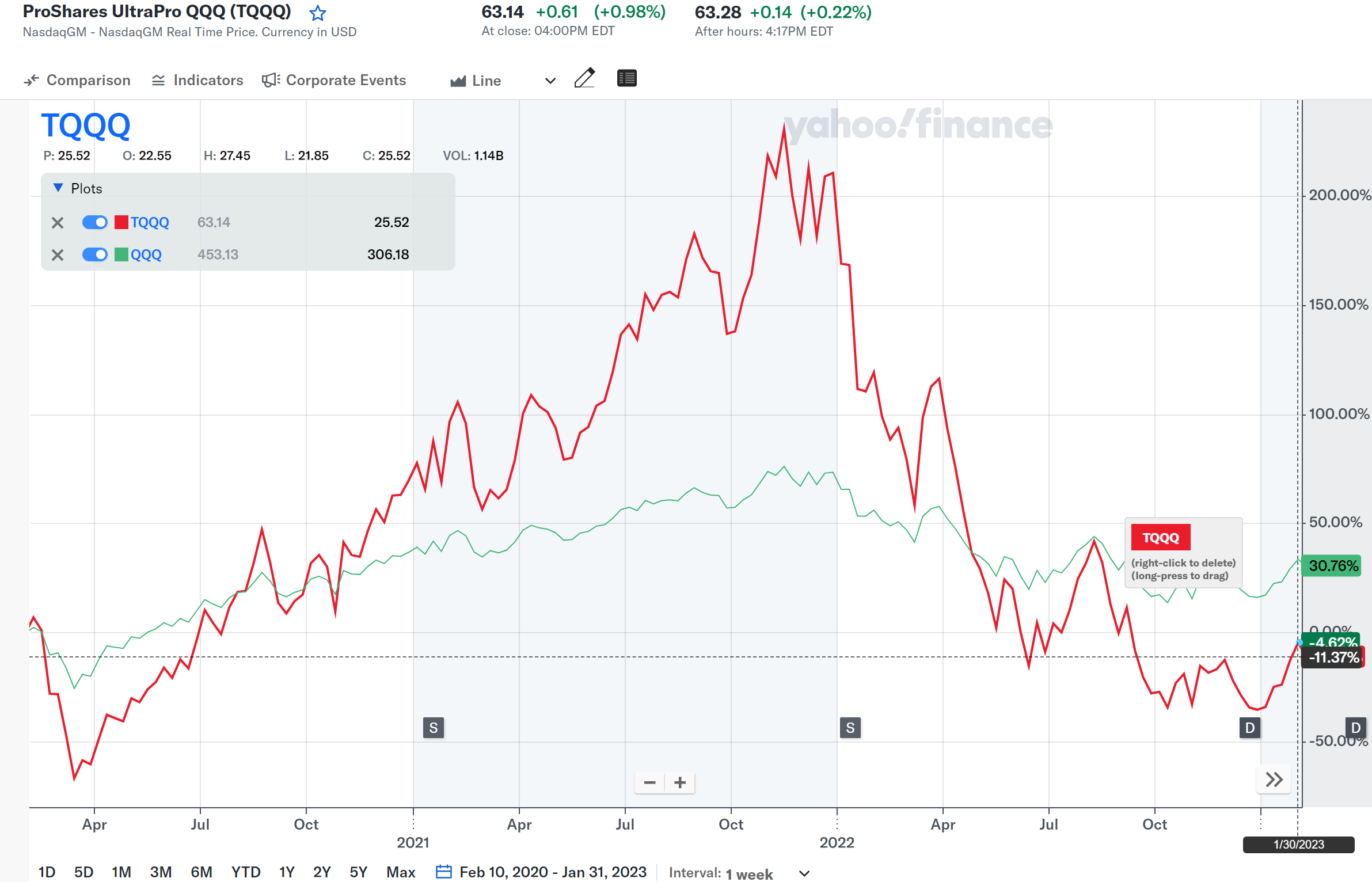
Task: Switch to the YTD range tab
Action: pos(245,872)
